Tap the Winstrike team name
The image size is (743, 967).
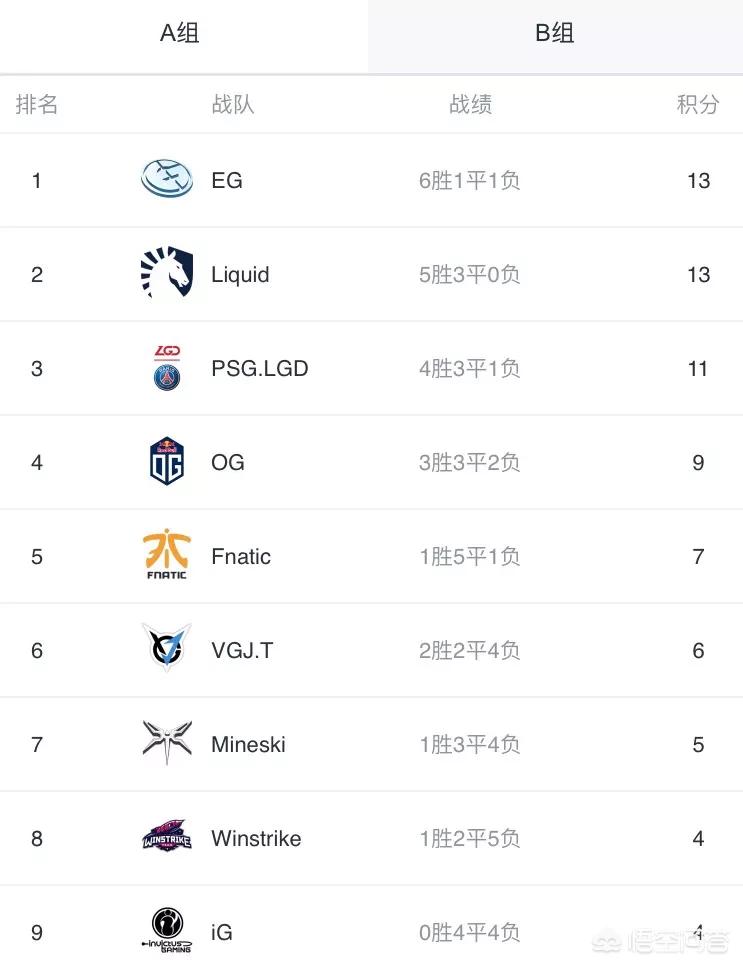tap(256, 838)
